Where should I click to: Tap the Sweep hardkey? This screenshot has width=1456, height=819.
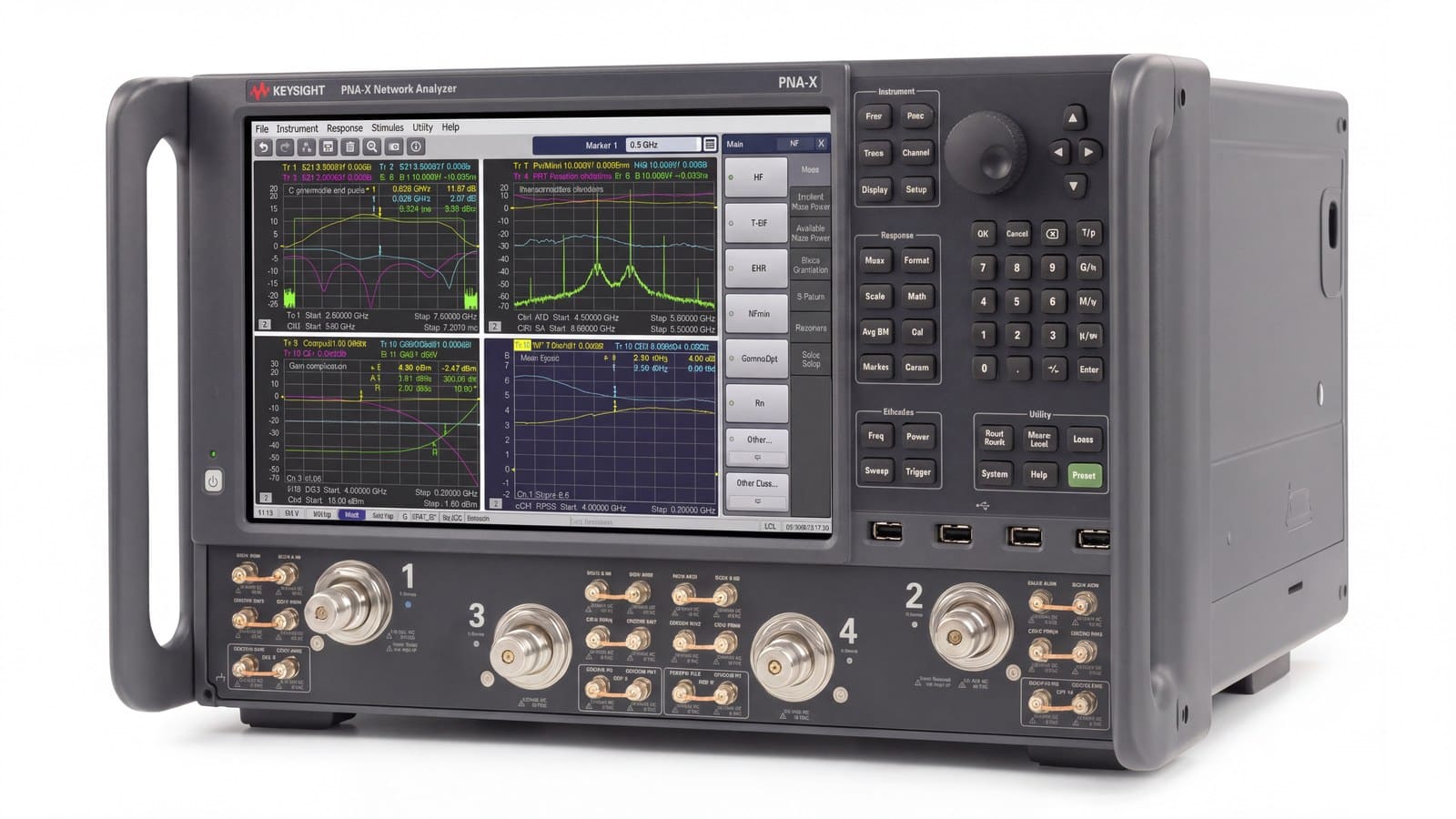coord(876,470)
